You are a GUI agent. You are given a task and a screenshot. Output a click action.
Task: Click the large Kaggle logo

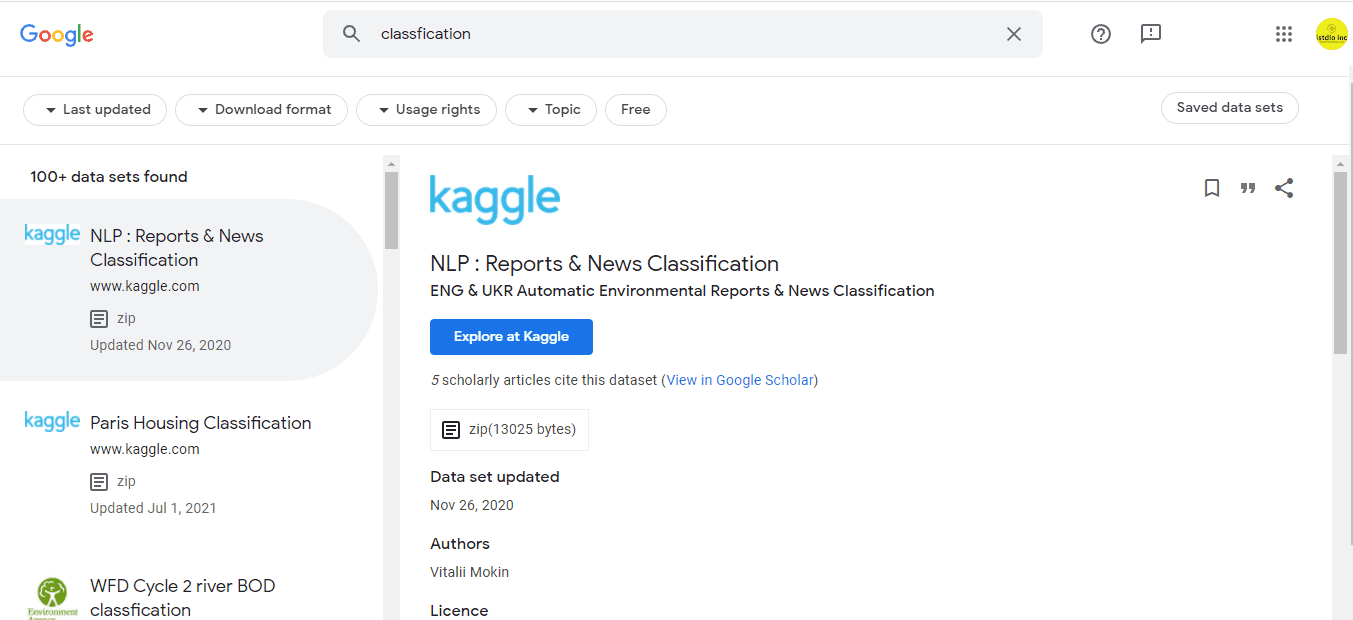tap(495, 200)
